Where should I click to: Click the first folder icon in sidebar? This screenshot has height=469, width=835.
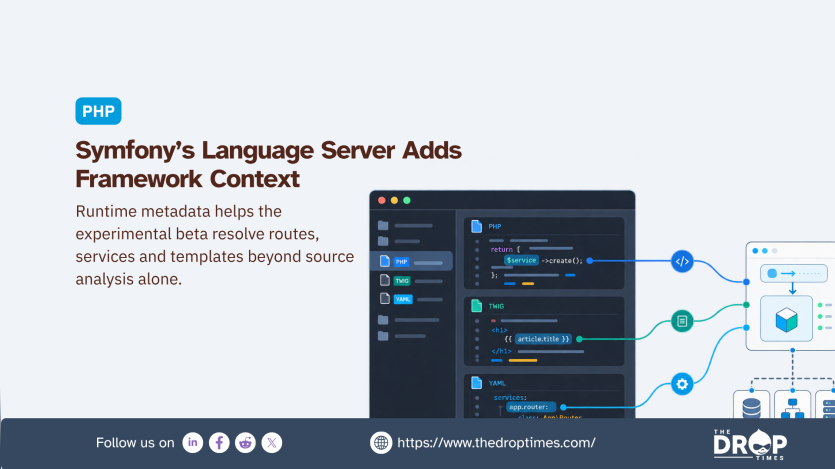[383, 225]
